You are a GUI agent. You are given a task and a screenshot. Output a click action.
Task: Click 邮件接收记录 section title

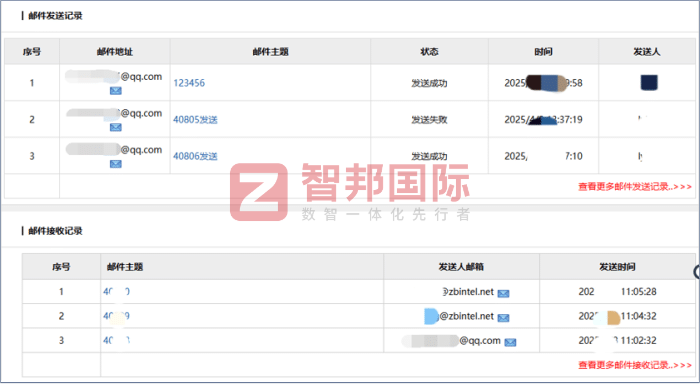tap(55, 231)
